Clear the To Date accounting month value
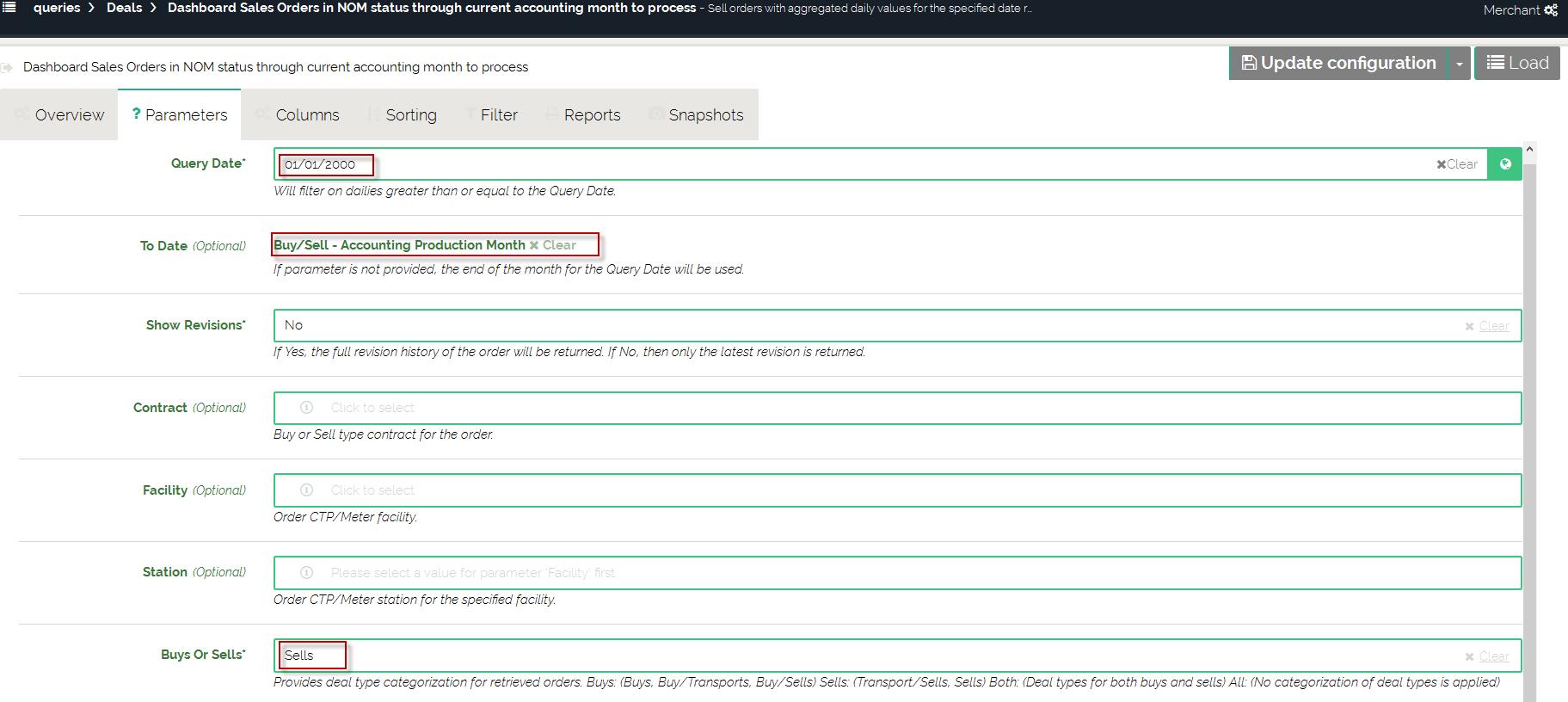 [553, 245]
